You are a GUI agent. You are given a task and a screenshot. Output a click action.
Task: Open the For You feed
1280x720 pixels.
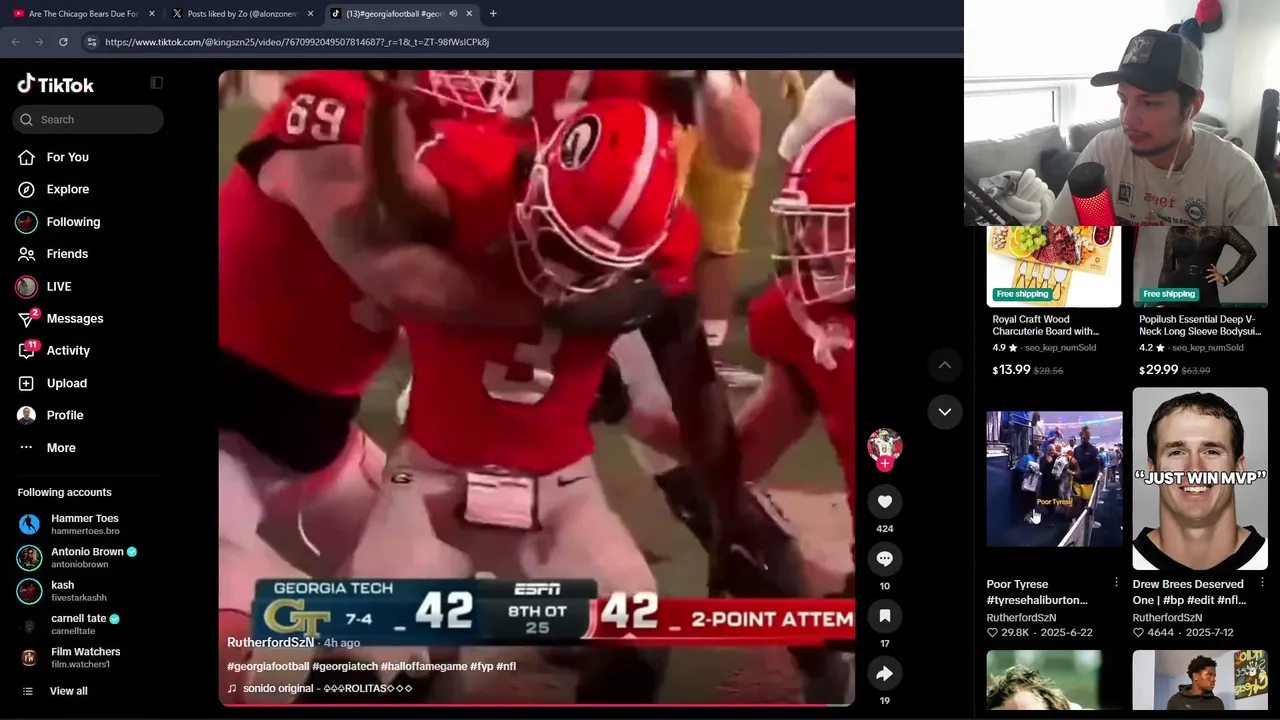pos(68,157)
